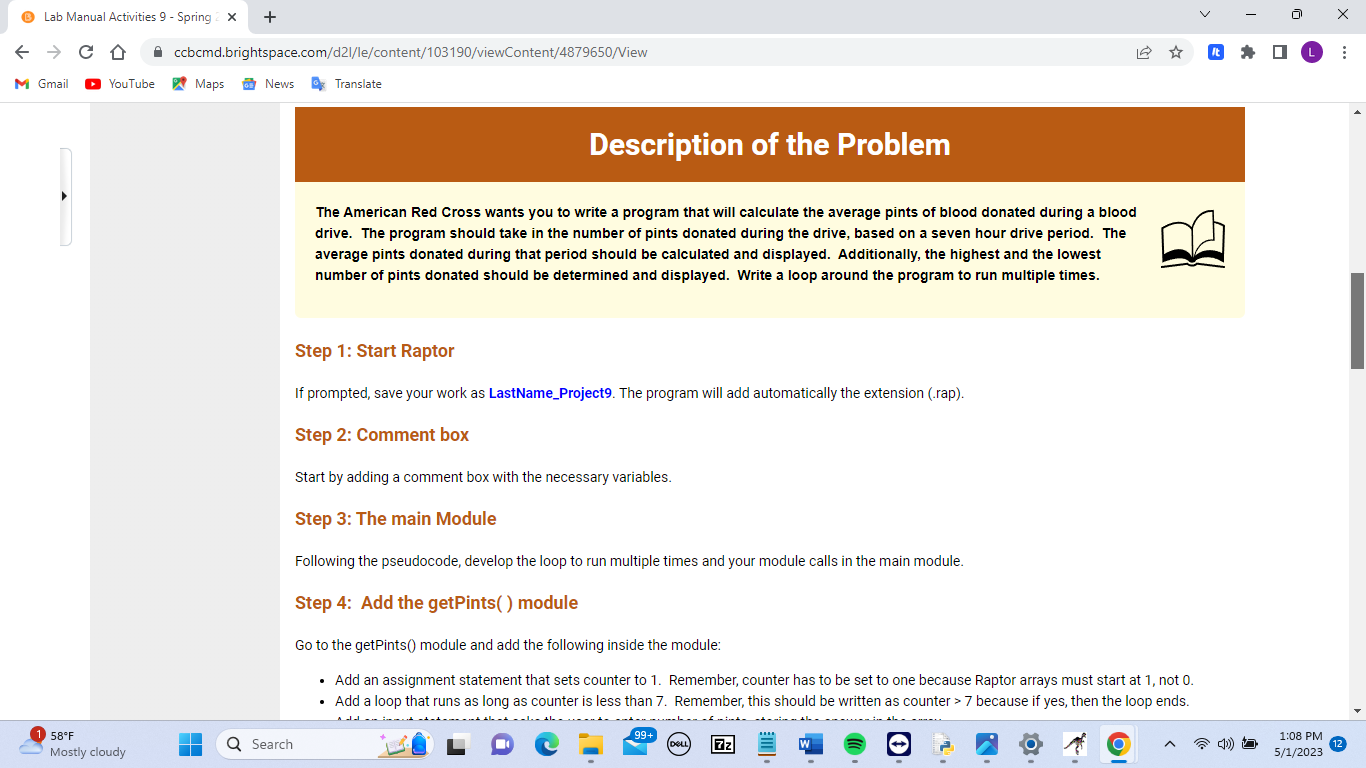Reload the current page
The width and height of the screenshot is (1366, 768).
click(86, 52)
